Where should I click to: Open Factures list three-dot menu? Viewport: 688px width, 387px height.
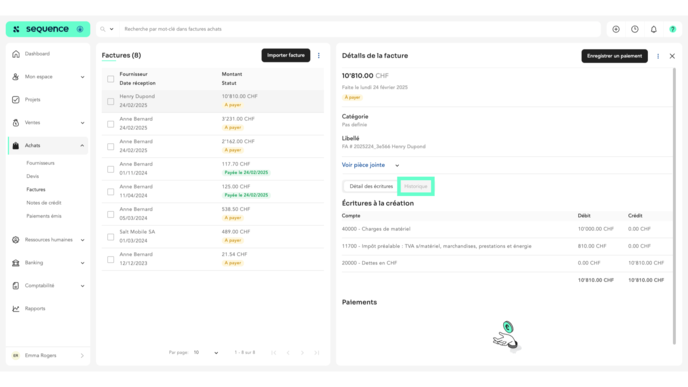[319, 55]
